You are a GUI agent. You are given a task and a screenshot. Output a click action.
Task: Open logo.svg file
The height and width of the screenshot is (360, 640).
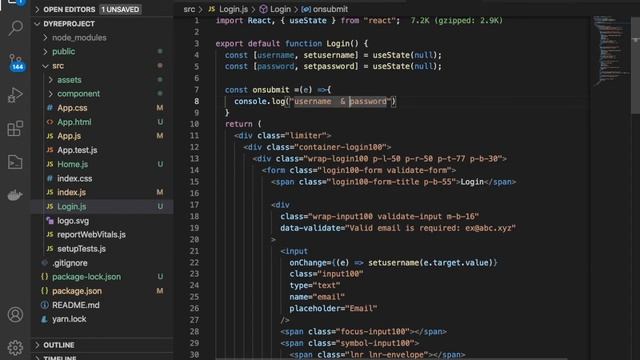pyautogui.click(x=103, y=220)
